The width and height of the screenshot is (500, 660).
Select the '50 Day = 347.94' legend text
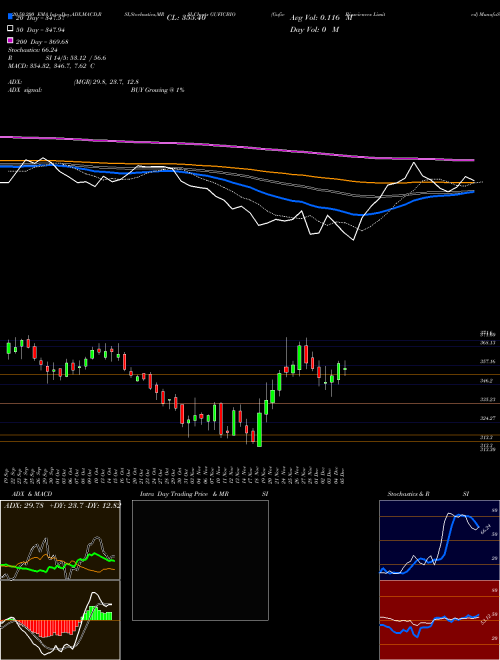click(x=40, y=30)
